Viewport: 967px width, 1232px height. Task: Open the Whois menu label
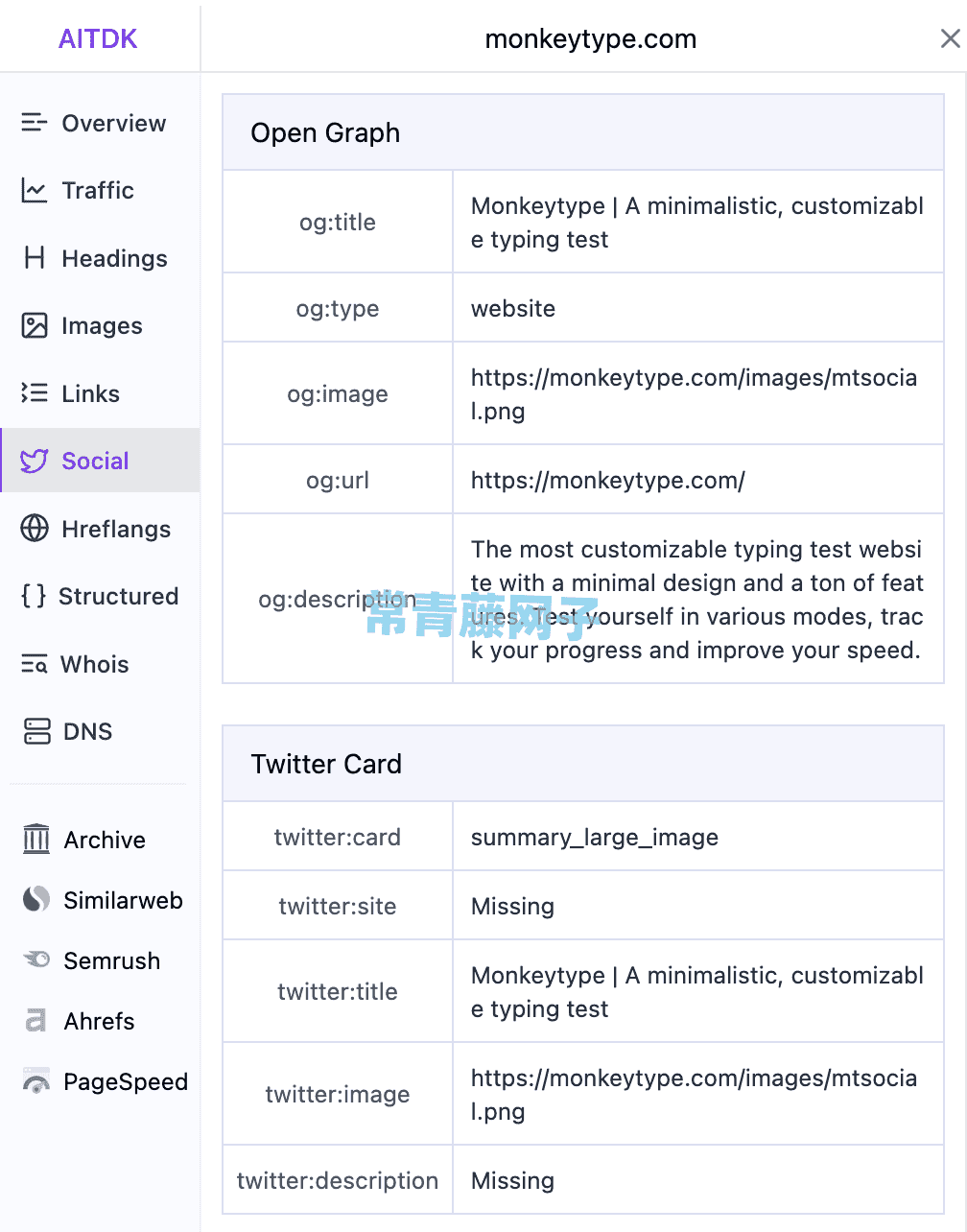[94, 664]
